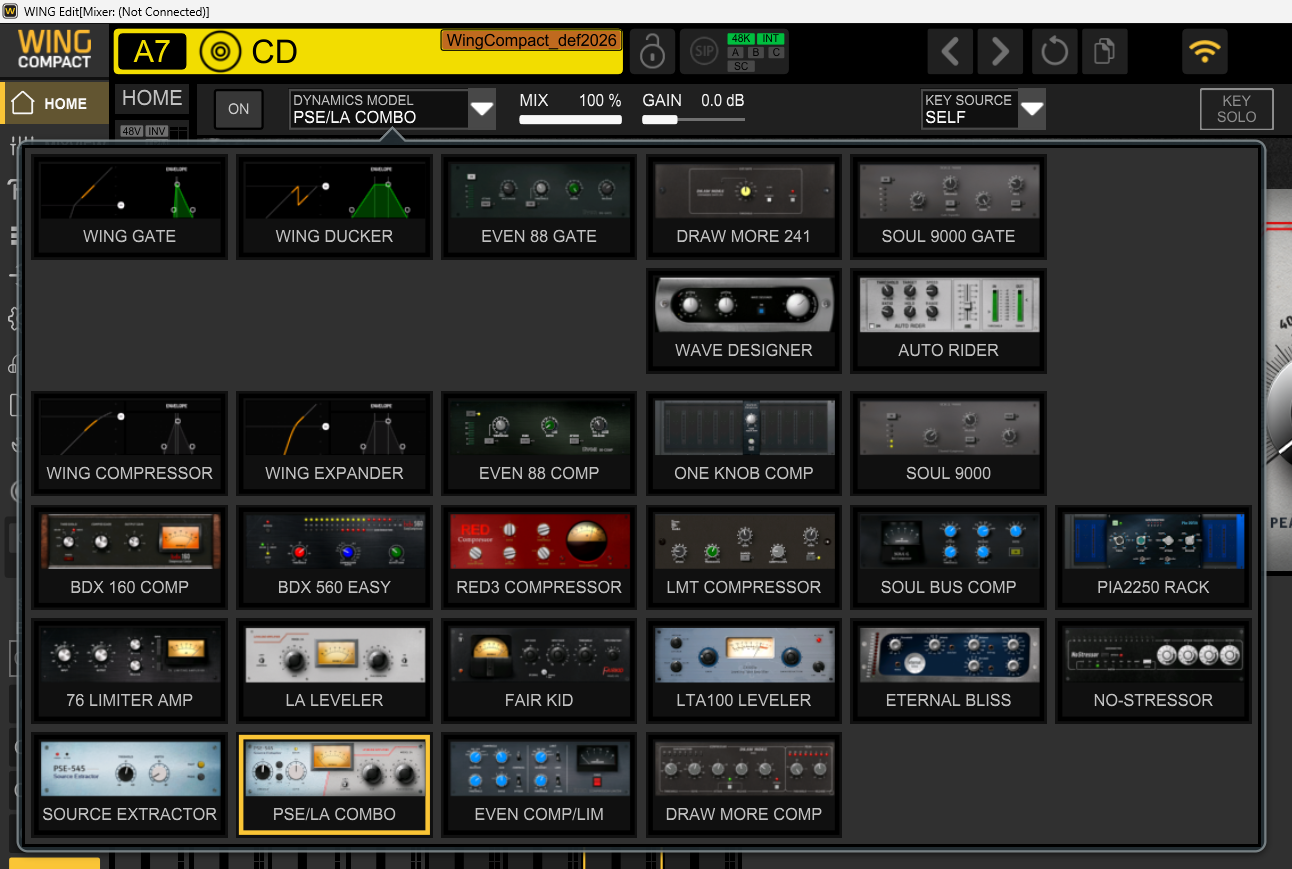Click the circular reset arrow icon

[x=1054, y=51]
